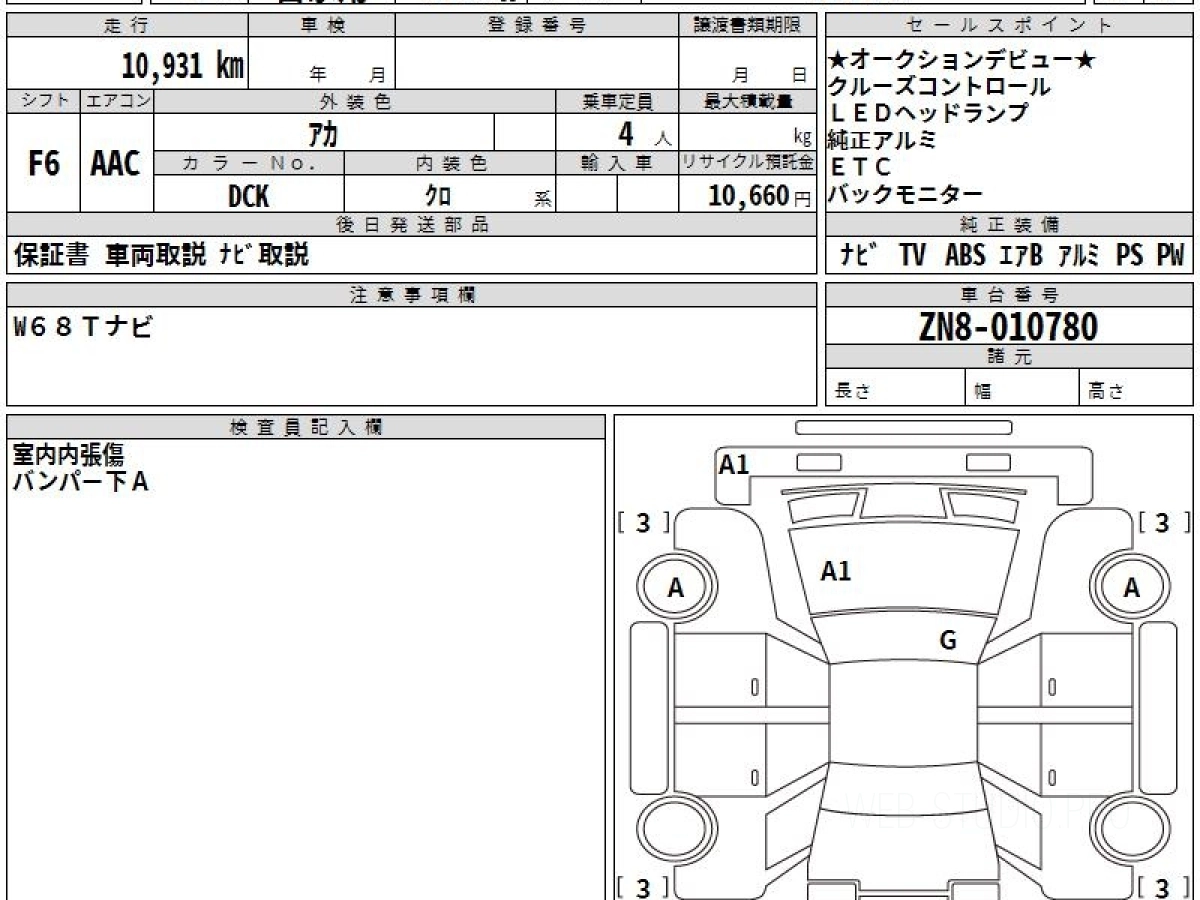Click the A mark in the right front wheel
The image size is (1200, 900).
[1131, 588]
